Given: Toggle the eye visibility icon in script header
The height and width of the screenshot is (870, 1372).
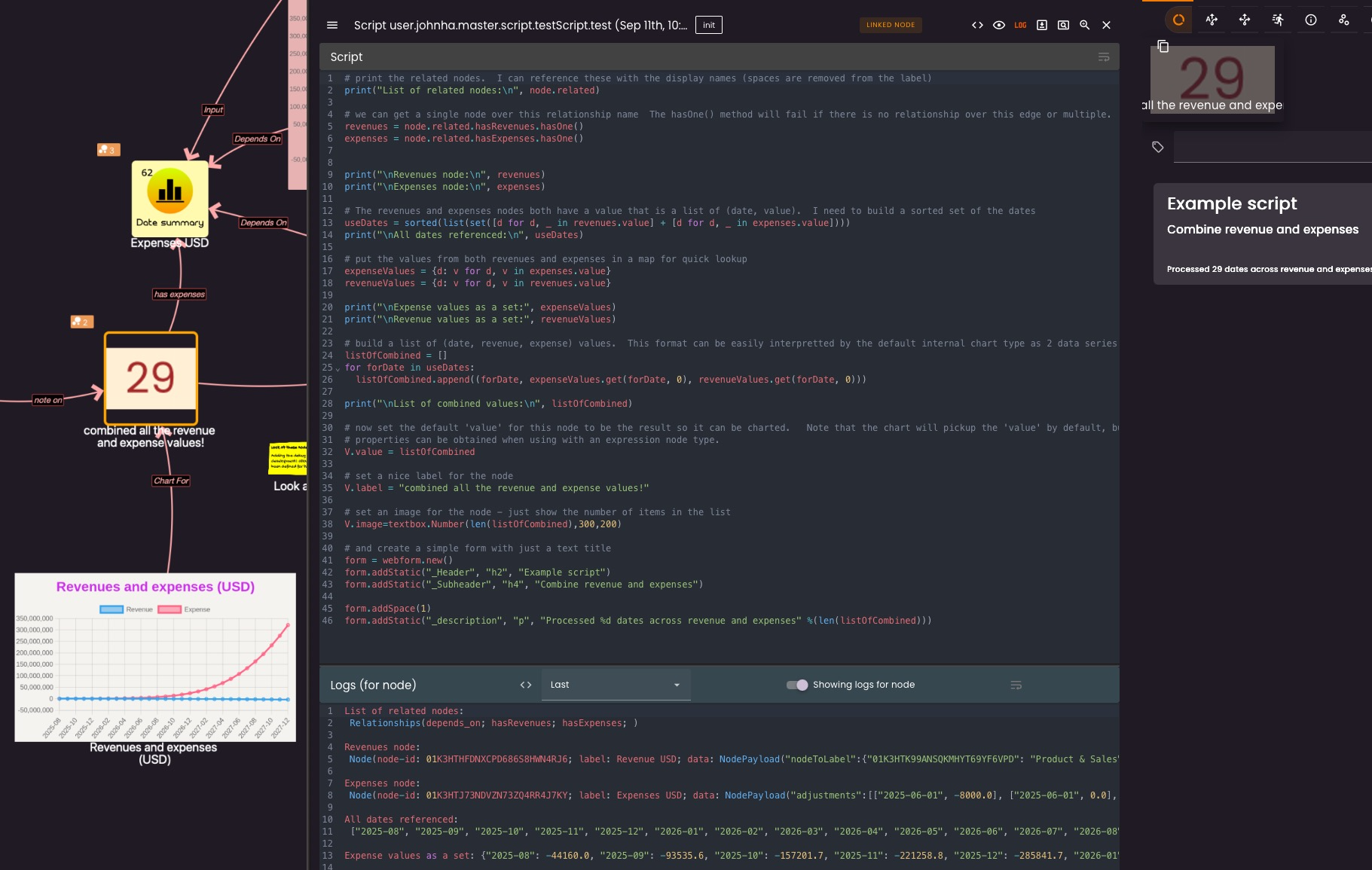Looking at the screenshot, I should [x=999, y=25].
